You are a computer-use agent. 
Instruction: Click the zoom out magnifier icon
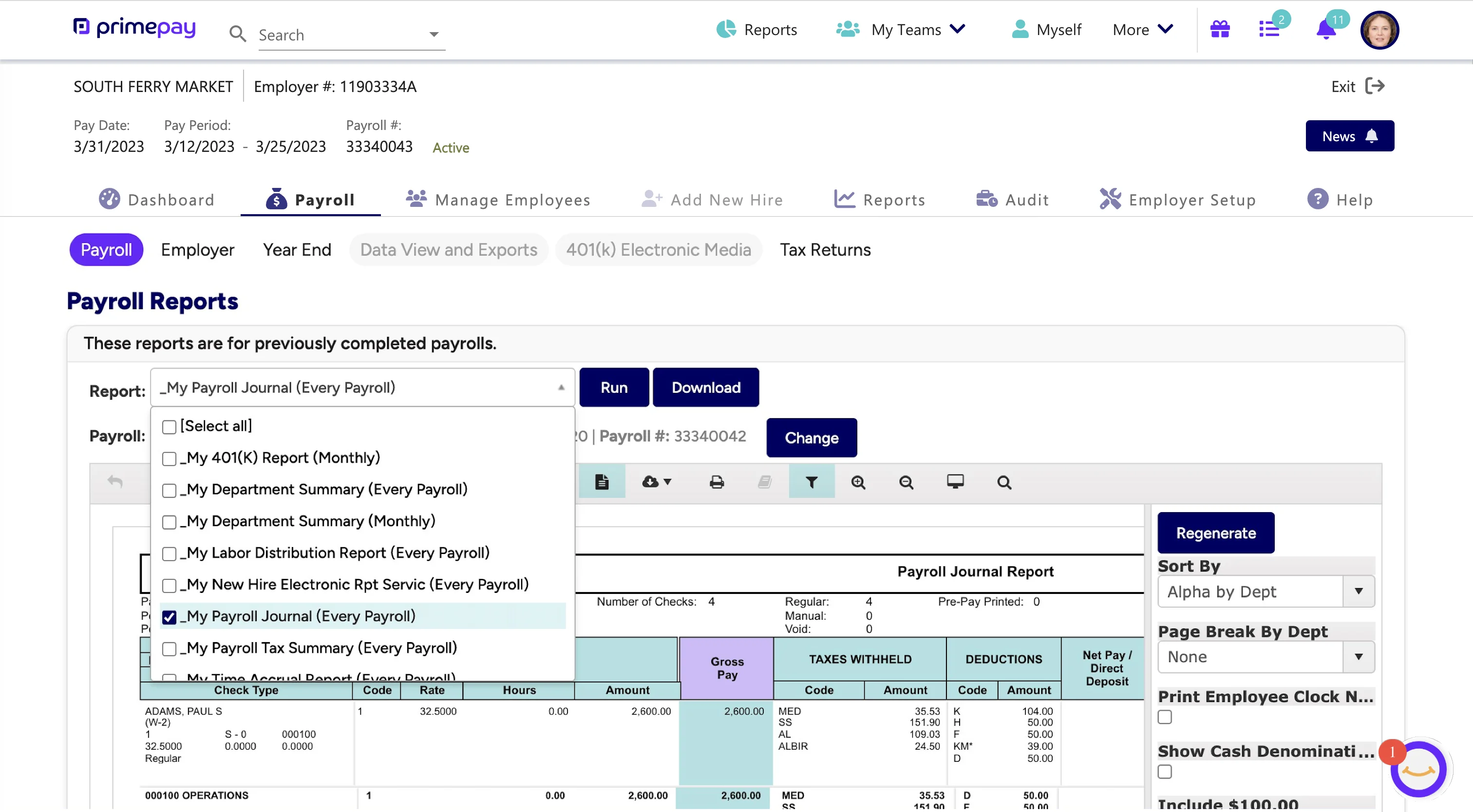[x=906, y=482]
